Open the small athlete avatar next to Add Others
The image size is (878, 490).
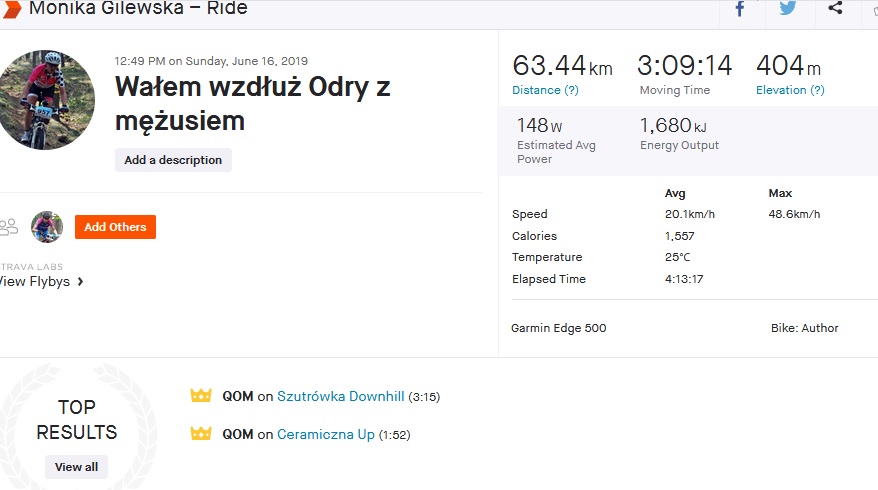[x=47, y=227]
